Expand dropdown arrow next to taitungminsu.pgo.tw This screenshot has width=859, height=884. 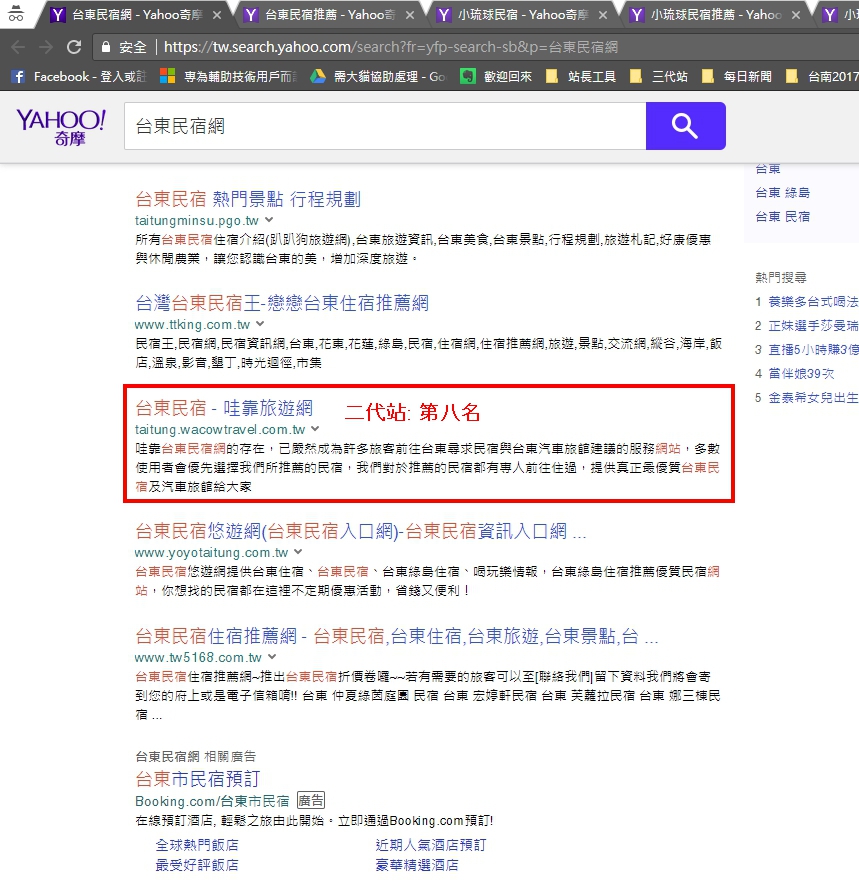coord(269,219)
